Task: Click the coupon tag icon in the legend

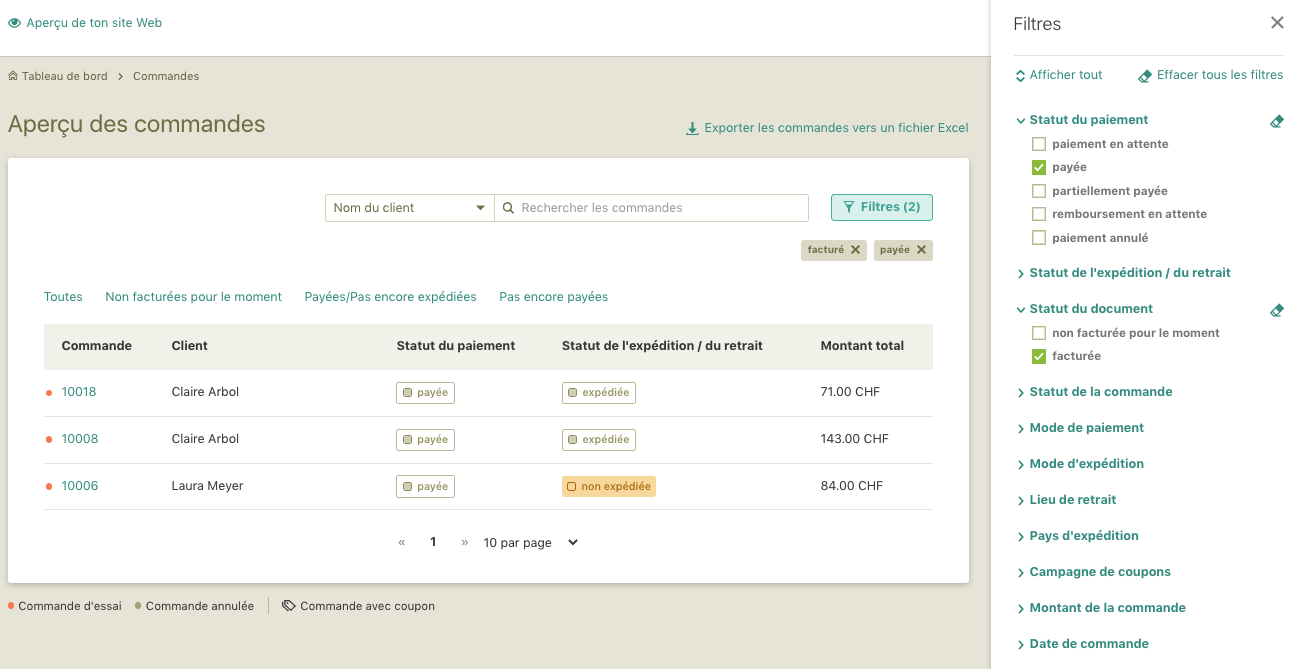Action: [x=288, y=606]
